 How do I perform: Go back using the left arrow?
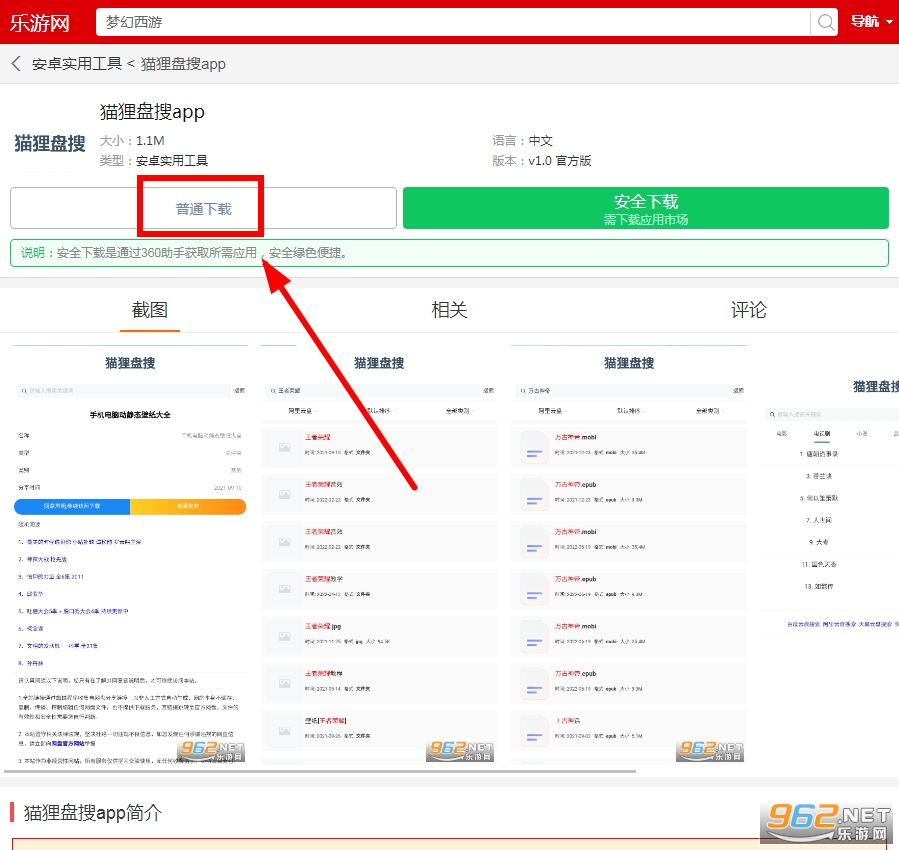pos(16,64)
